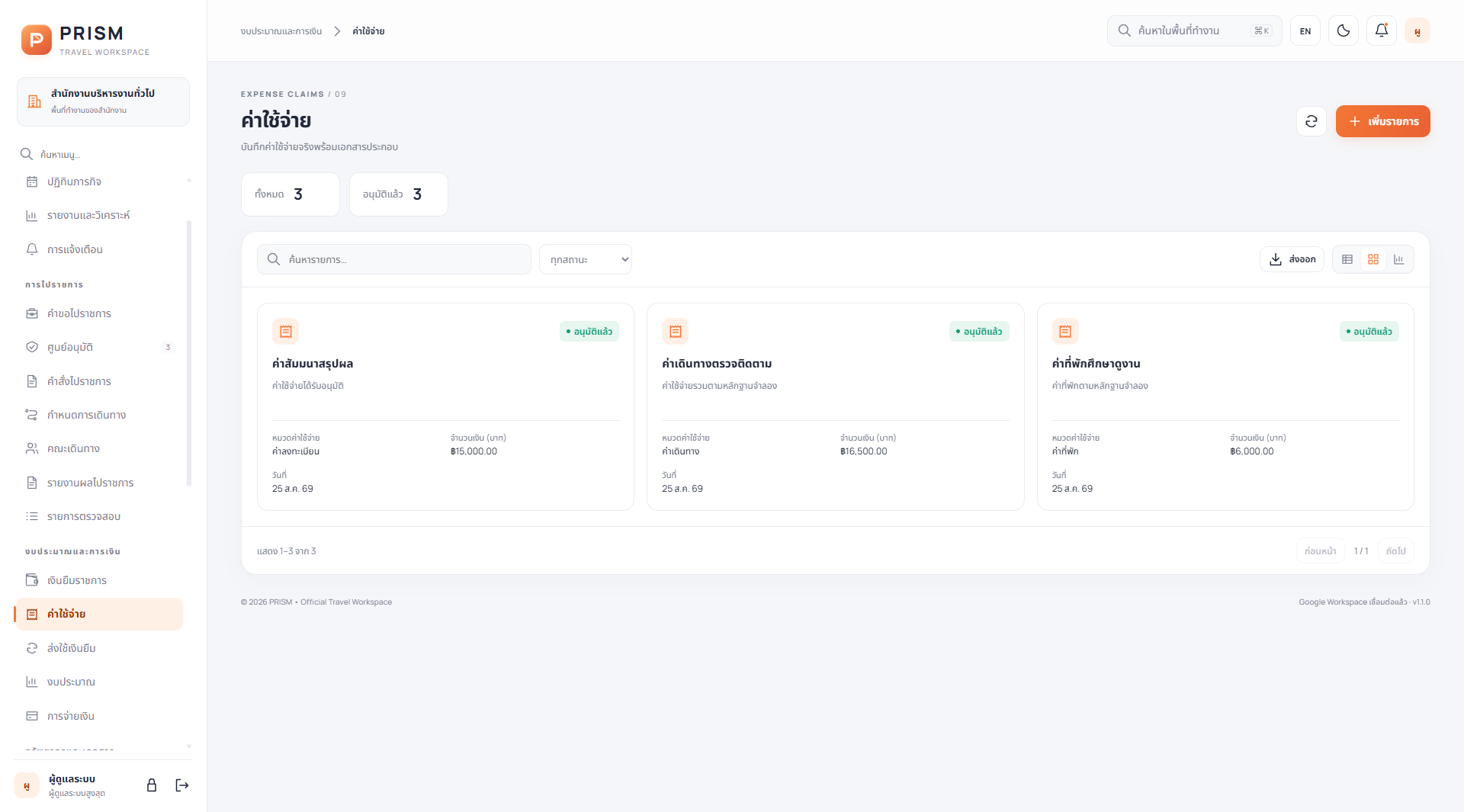Click the refresh icon beside เพิ่มรายการ
The width and height of the screenshot is (1464, 812).
click(1311, 121)
